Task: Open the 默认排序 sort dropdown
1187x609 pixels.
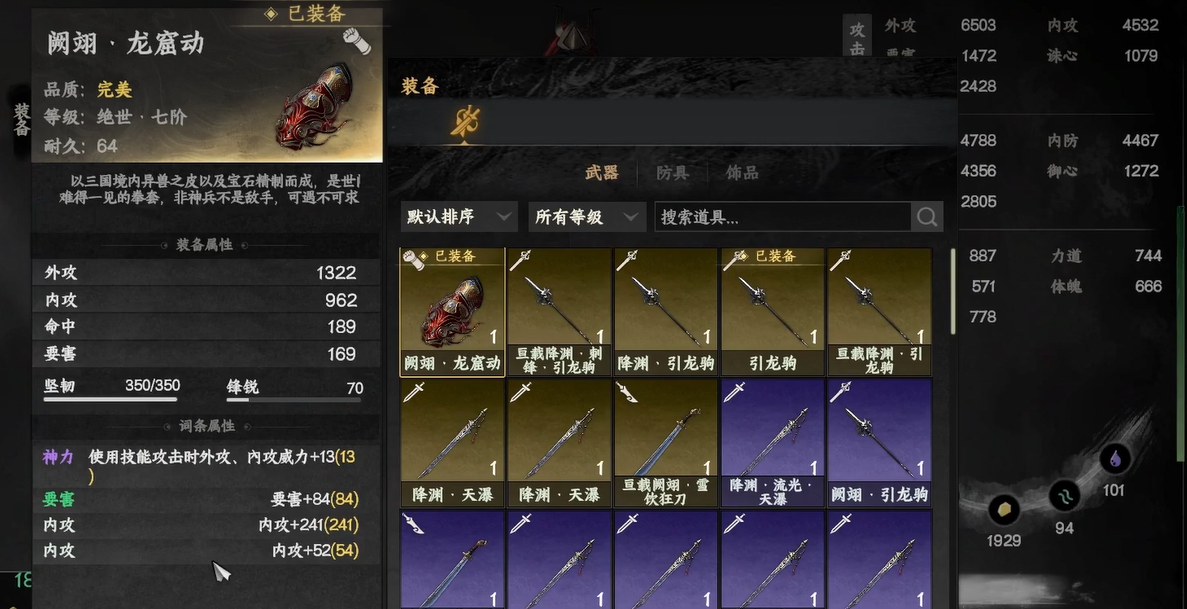Action: [459, 217]
